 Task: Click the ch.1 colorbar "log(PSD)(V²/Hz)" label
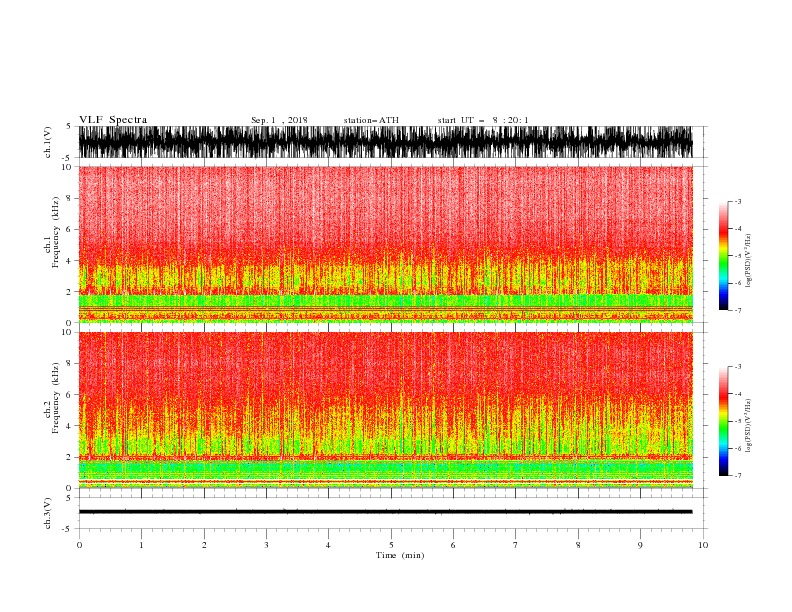point(748,261)
